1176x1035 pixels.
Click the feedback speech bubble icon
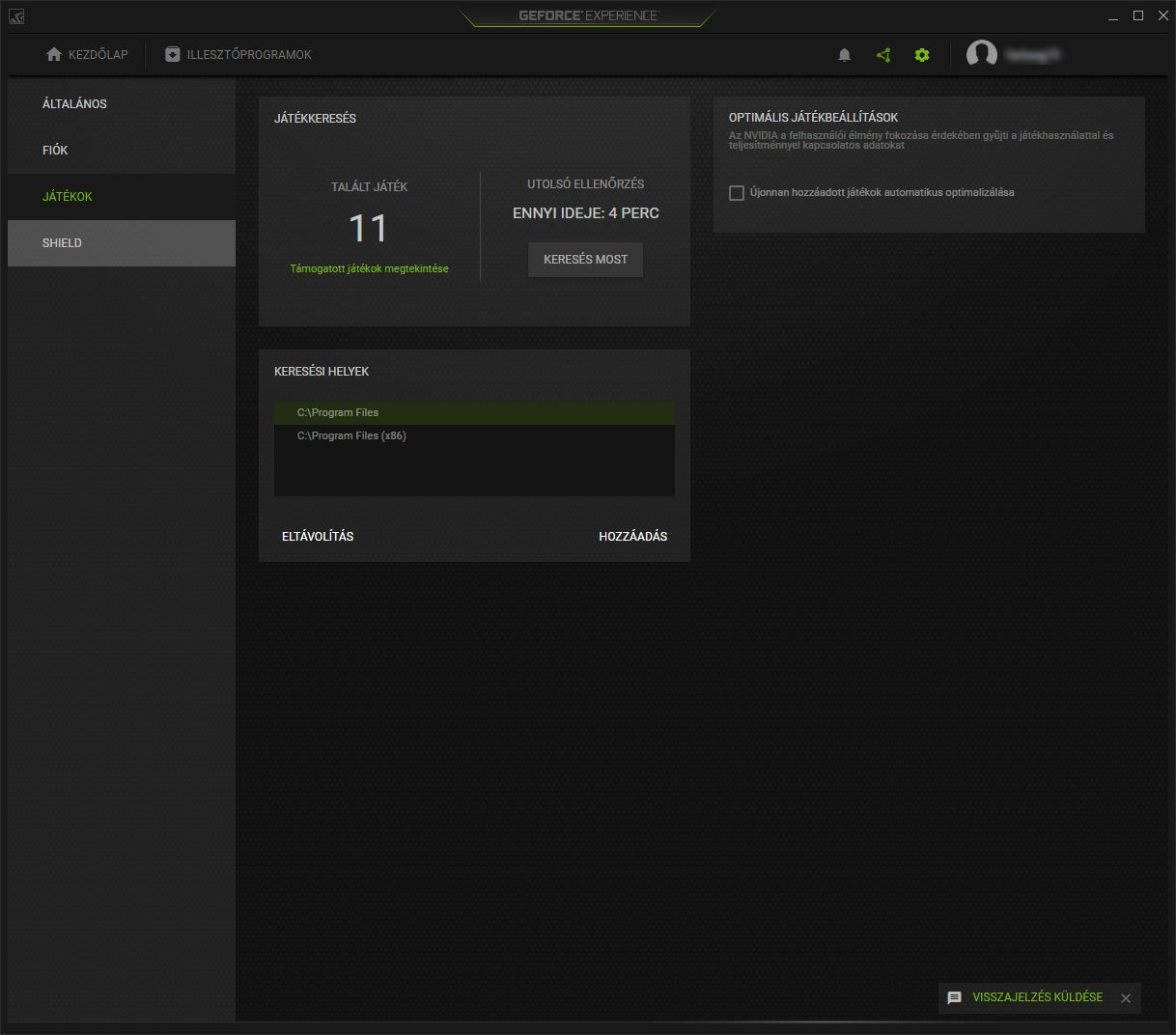(x=955, y=998)
